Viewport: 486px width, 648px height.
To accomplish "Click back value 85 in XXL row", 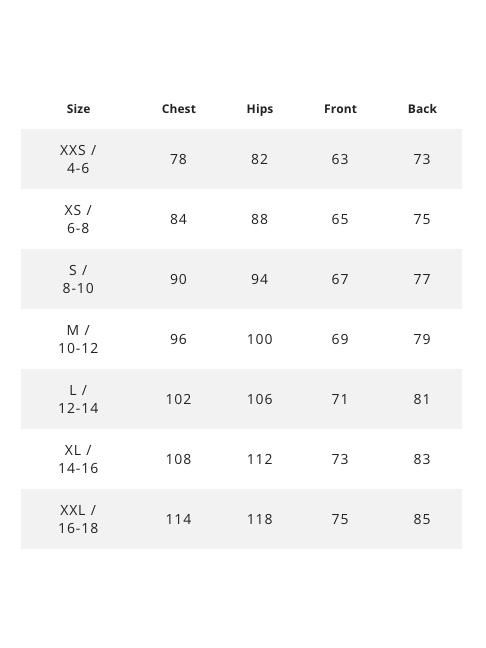I will 422,519.
